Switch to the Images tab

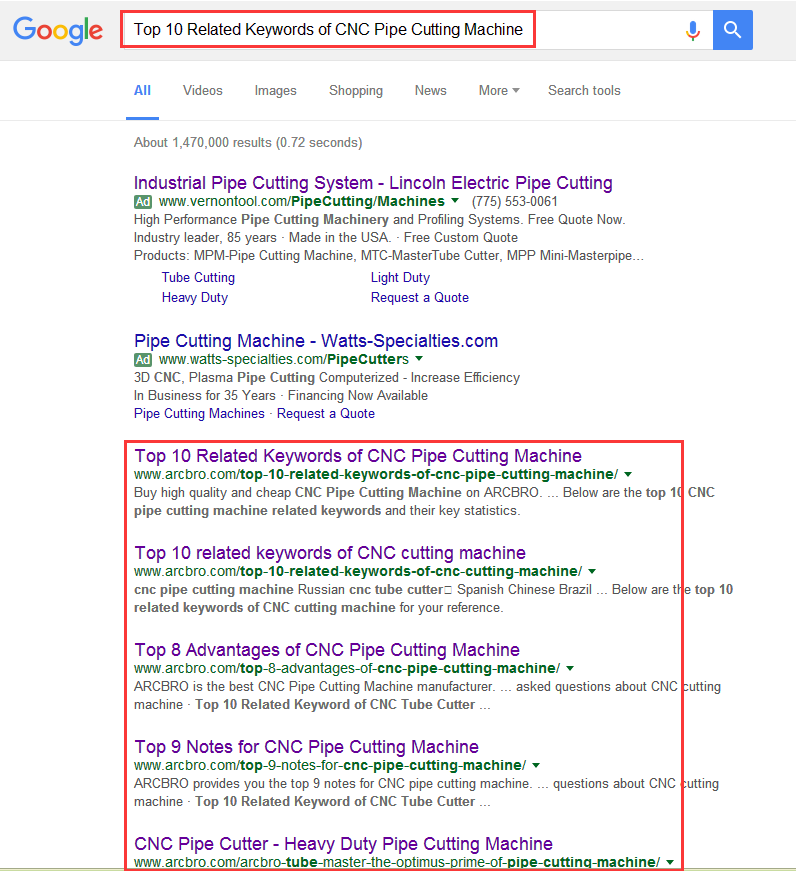click(x=275, y=91)
